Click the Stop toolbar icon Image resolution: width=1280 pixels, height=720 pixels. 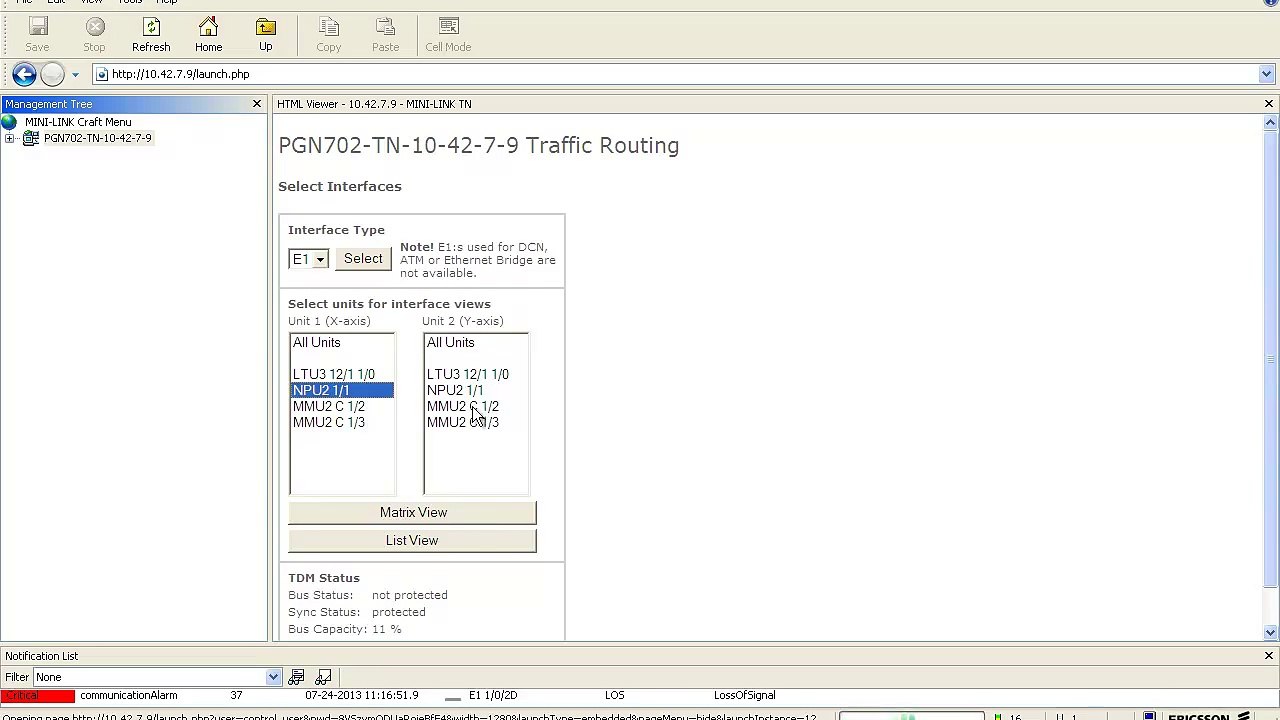coord(94,34)
